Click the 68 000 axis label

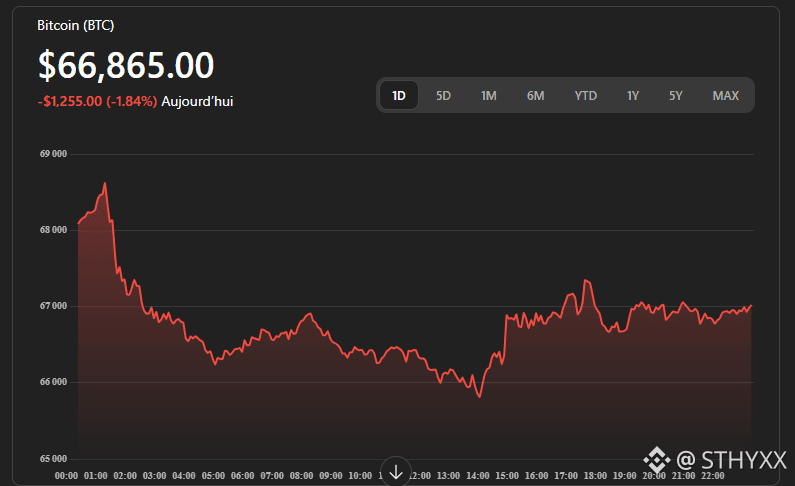coord(53,230)
